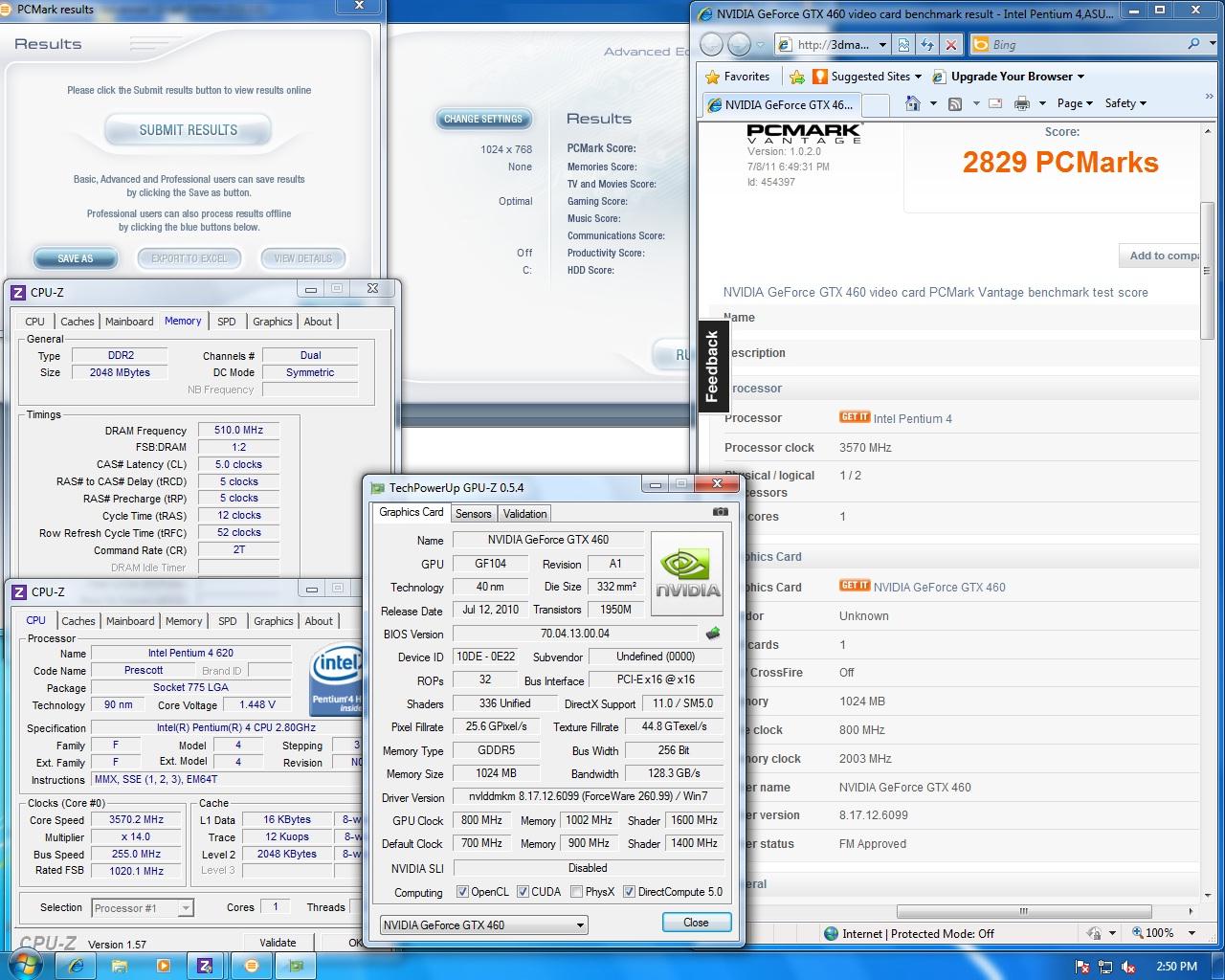Click the Validate button in CPU-Z
This screenshot has width=1225, height=980.
coord(278,943)
